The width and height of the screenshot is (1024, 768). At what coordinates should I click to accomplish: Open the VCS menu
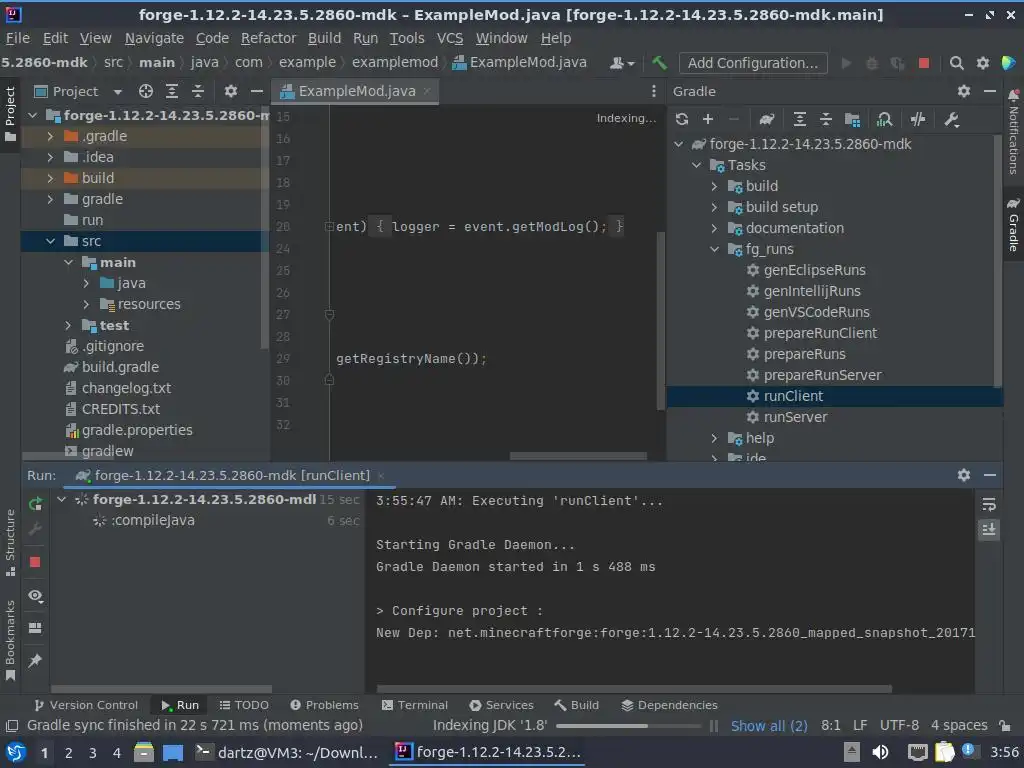tap(450, 39)
